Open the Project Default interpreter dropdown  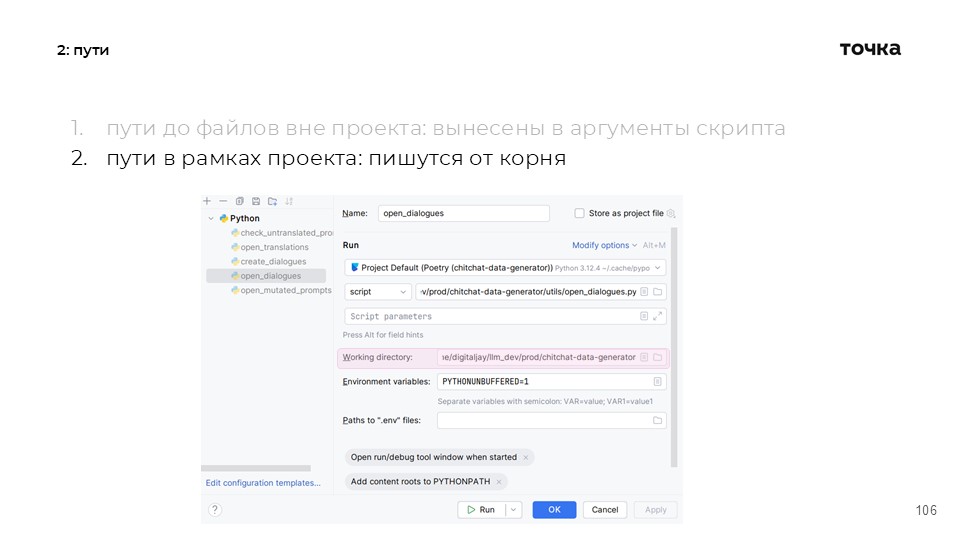pyautogui.click(x=657, y=268)
